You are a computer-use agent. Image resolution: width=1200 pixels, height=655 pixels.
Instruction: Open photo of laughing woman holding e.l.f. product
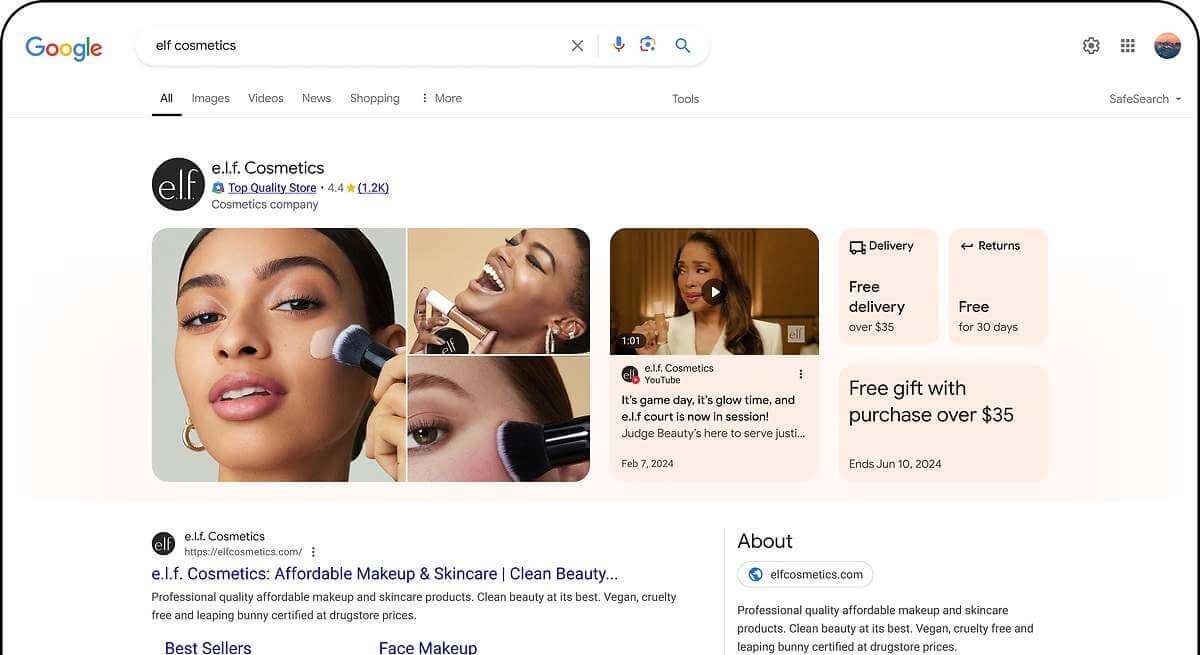(499, 291)
